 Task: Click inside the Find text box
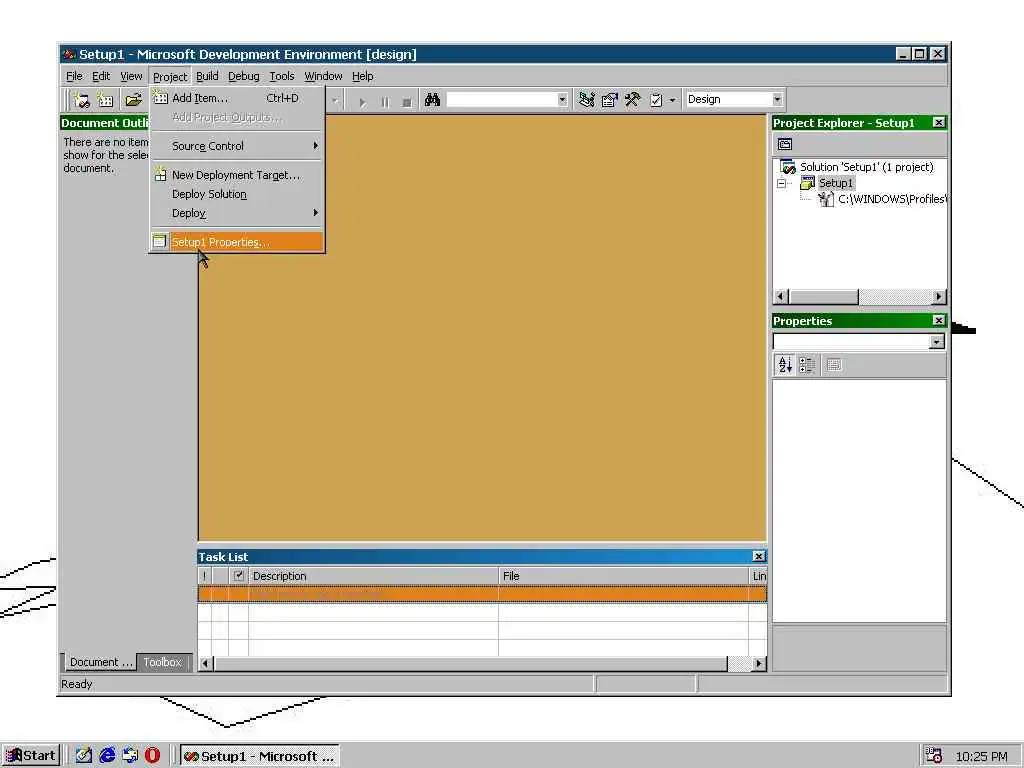(x=502, y=100)
